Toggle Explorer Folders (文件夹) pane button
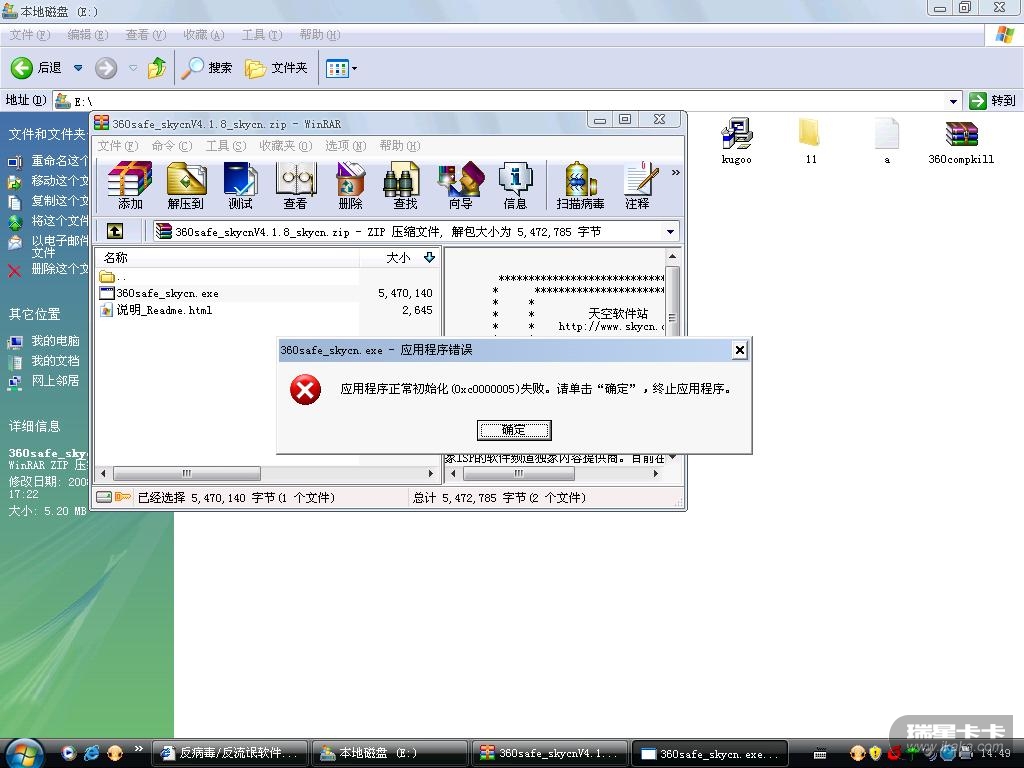This screenshot has width=1024, height=768. click(276, 67)
